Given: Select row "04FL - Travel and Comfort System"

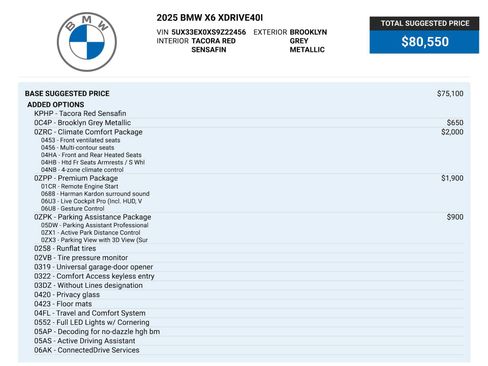Looking at the screenshot, I should click(248, 313).
